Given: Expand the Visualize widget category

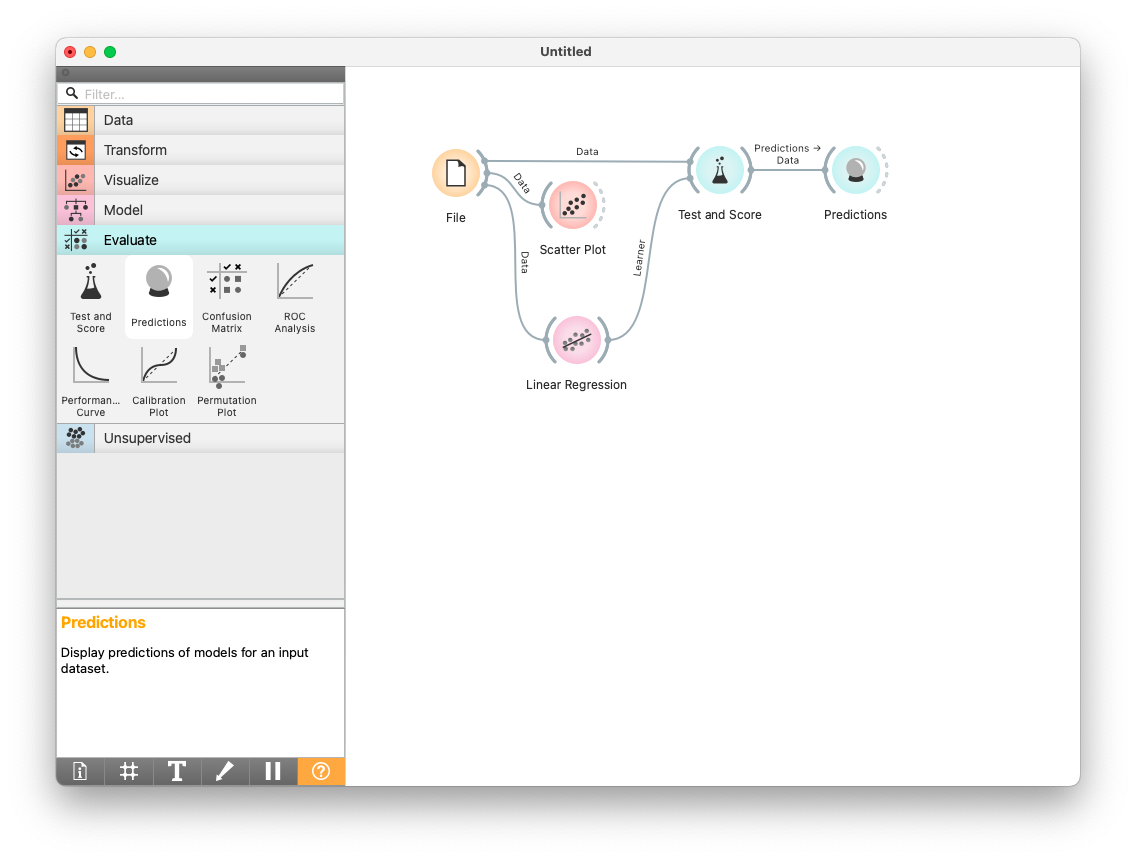Looking at the screenshot, I should coord(201,180).
